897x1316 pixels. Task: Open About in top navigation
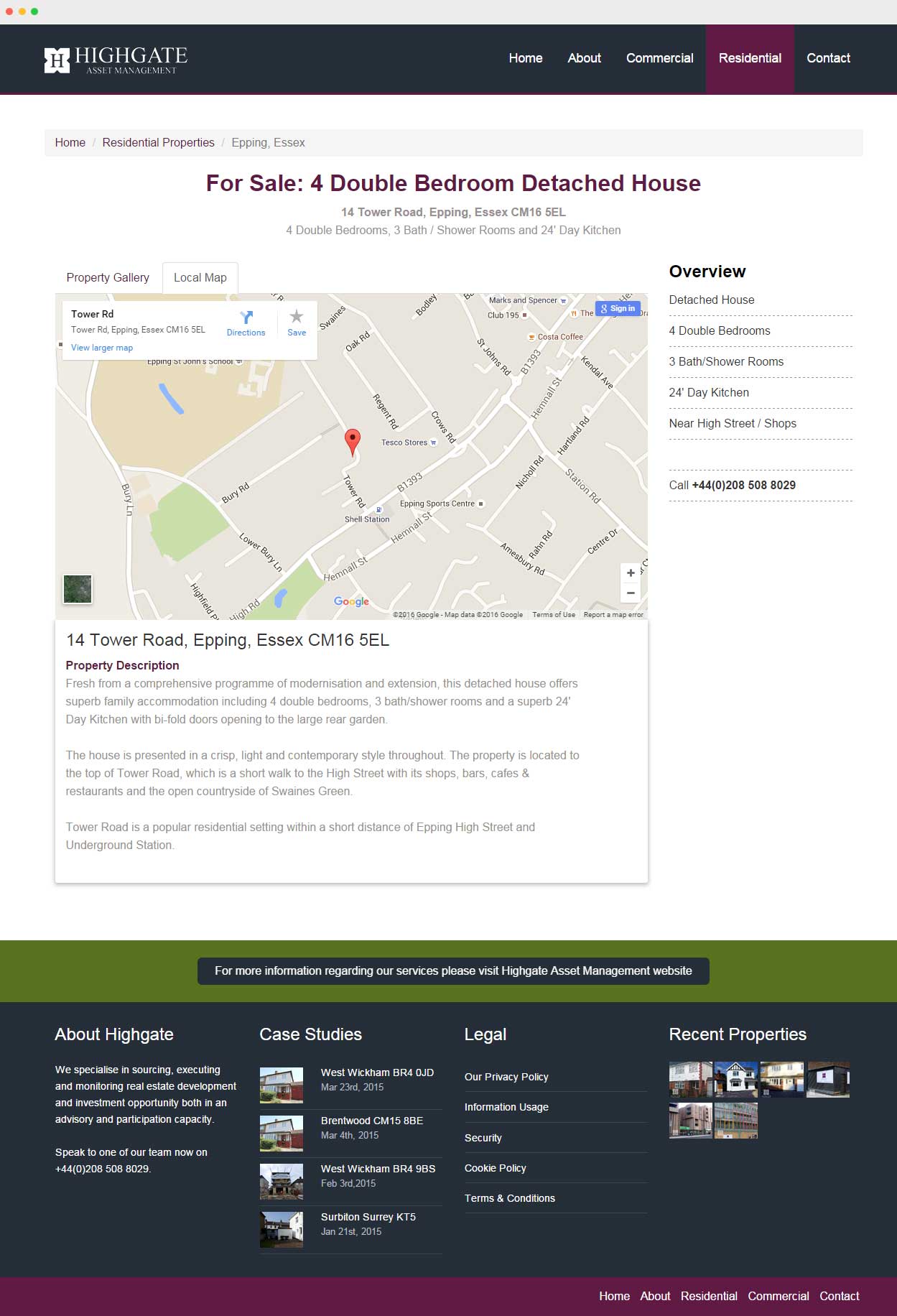pos(585,58)
